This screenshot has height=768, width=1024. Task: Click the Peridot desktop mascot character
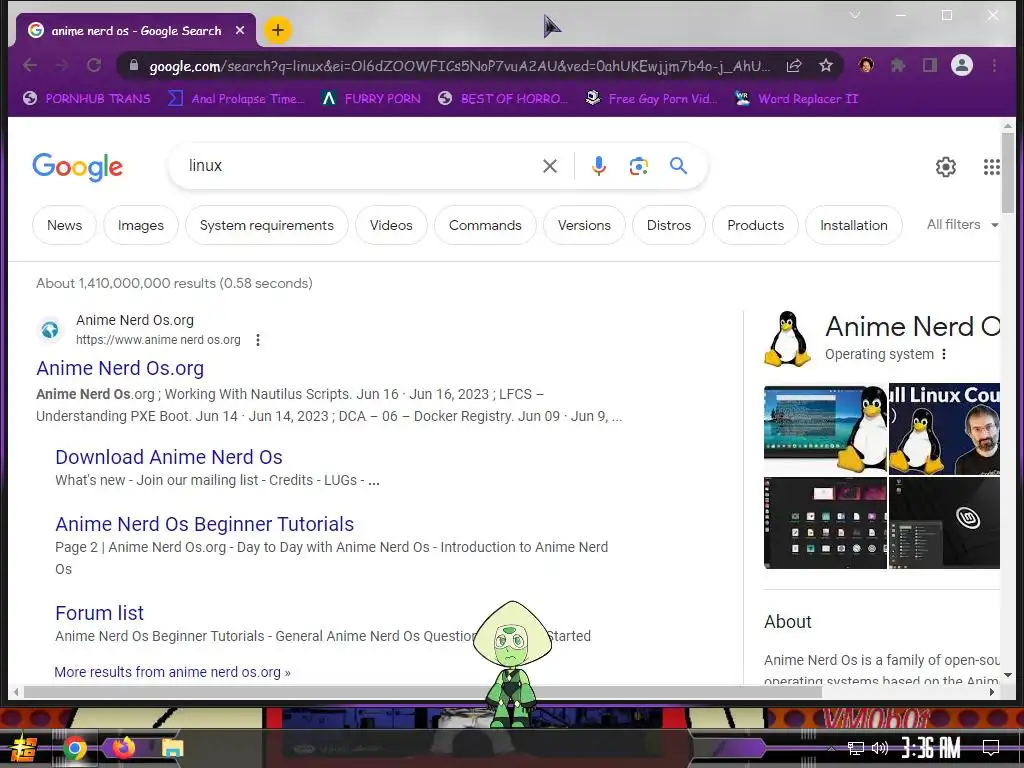pyautogui.click(x=513, y=665)
